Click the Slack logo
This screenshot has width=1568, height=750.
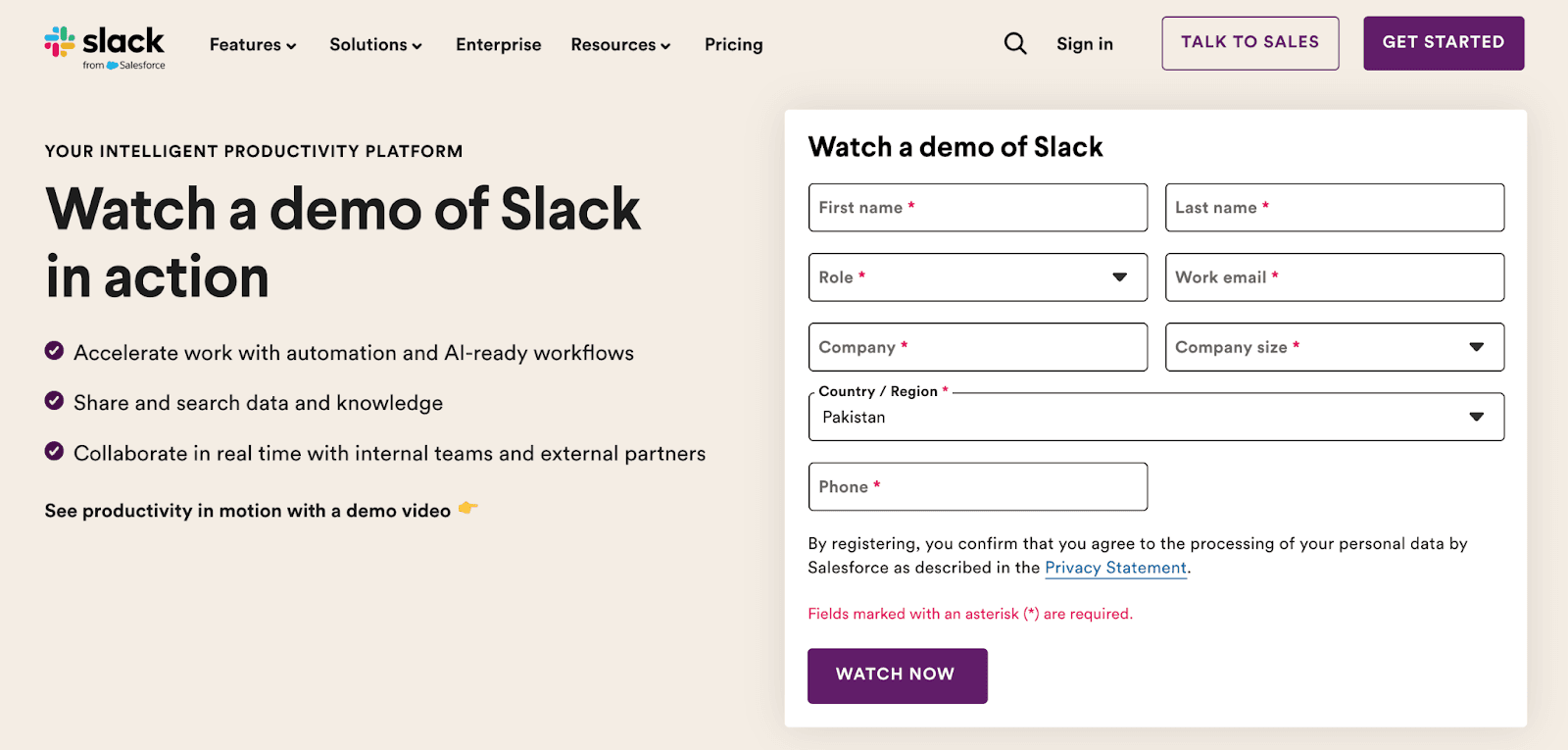click(x=105, y=47)
